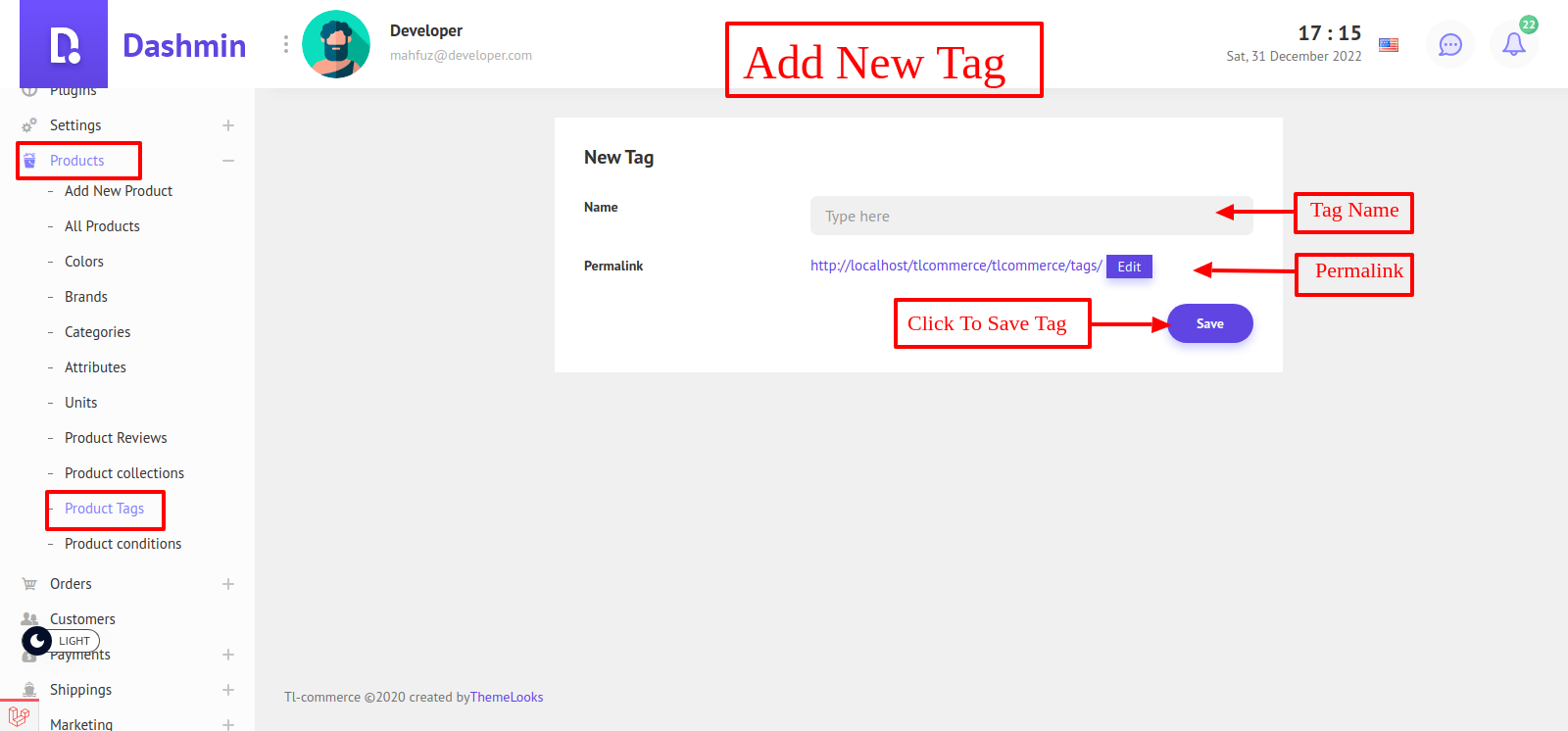
Task: Click the Orders cart icon in sidebar
Action: point(29,584)
